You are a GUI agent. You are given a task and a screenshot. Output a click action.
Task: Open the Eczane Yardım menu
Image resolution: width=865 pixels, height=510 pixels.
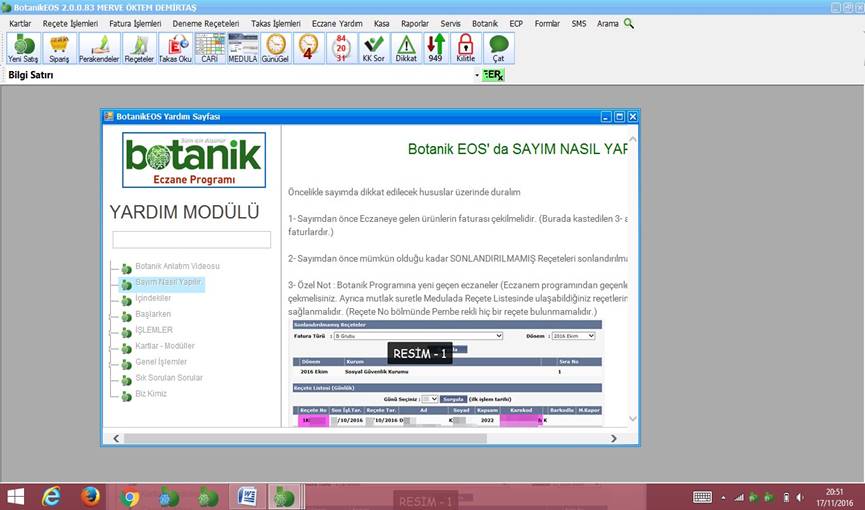pos(337,23)
